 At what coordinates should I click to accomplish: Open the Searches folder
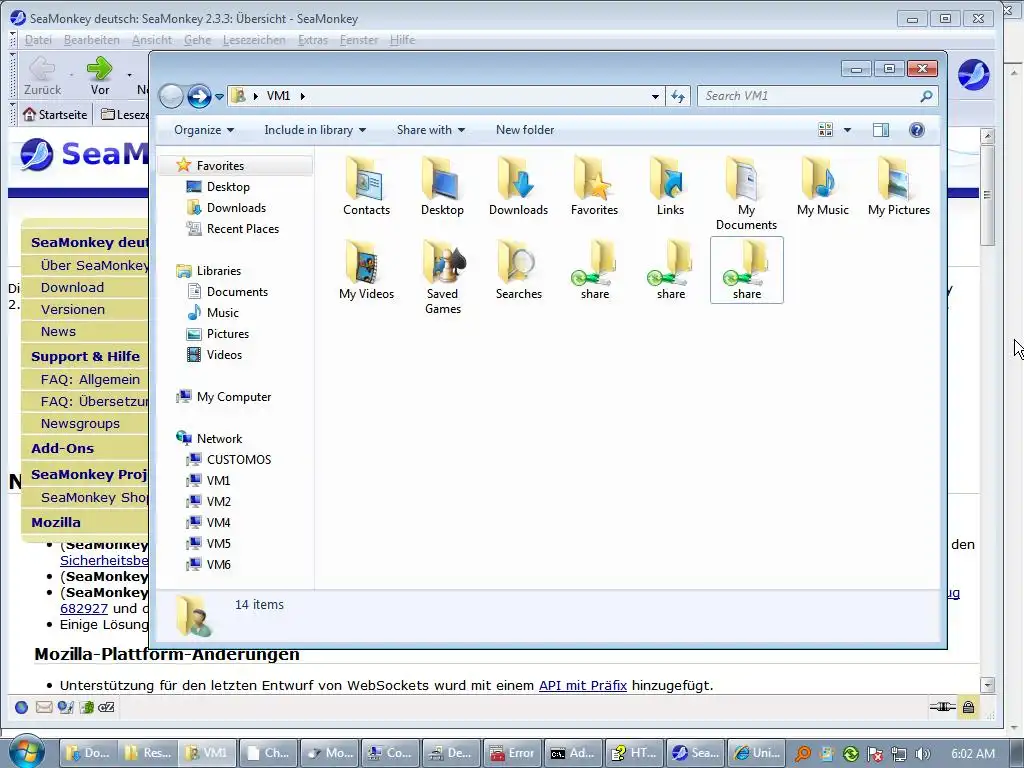click(x=519, y=270)
